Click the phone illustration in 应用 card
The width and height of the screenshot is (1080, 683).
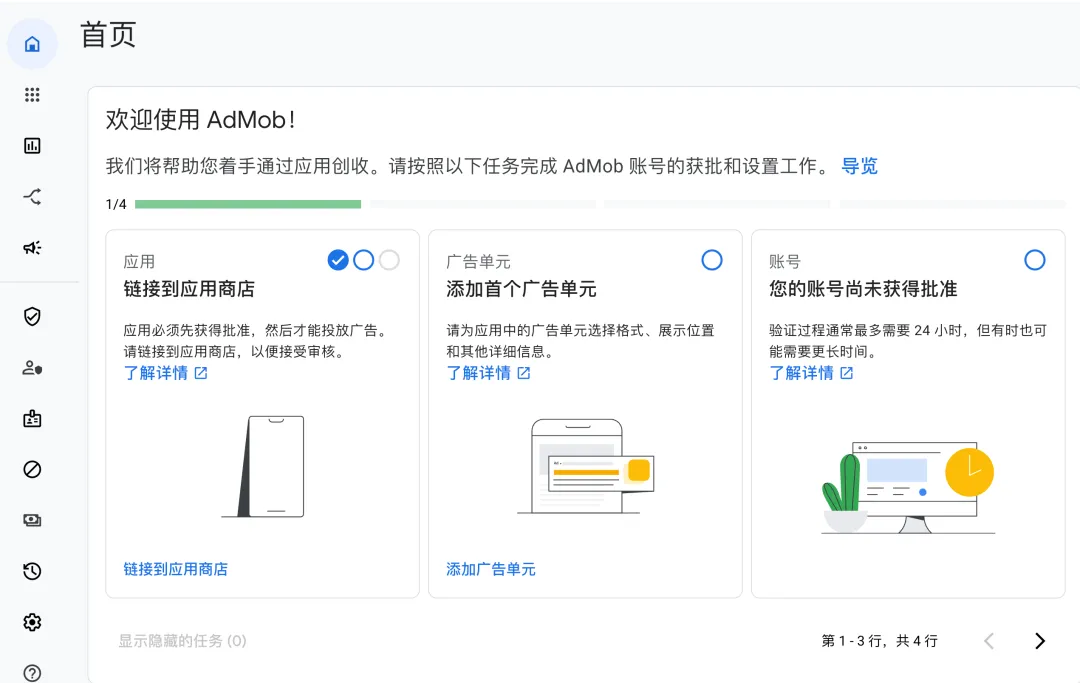point(263,466)
